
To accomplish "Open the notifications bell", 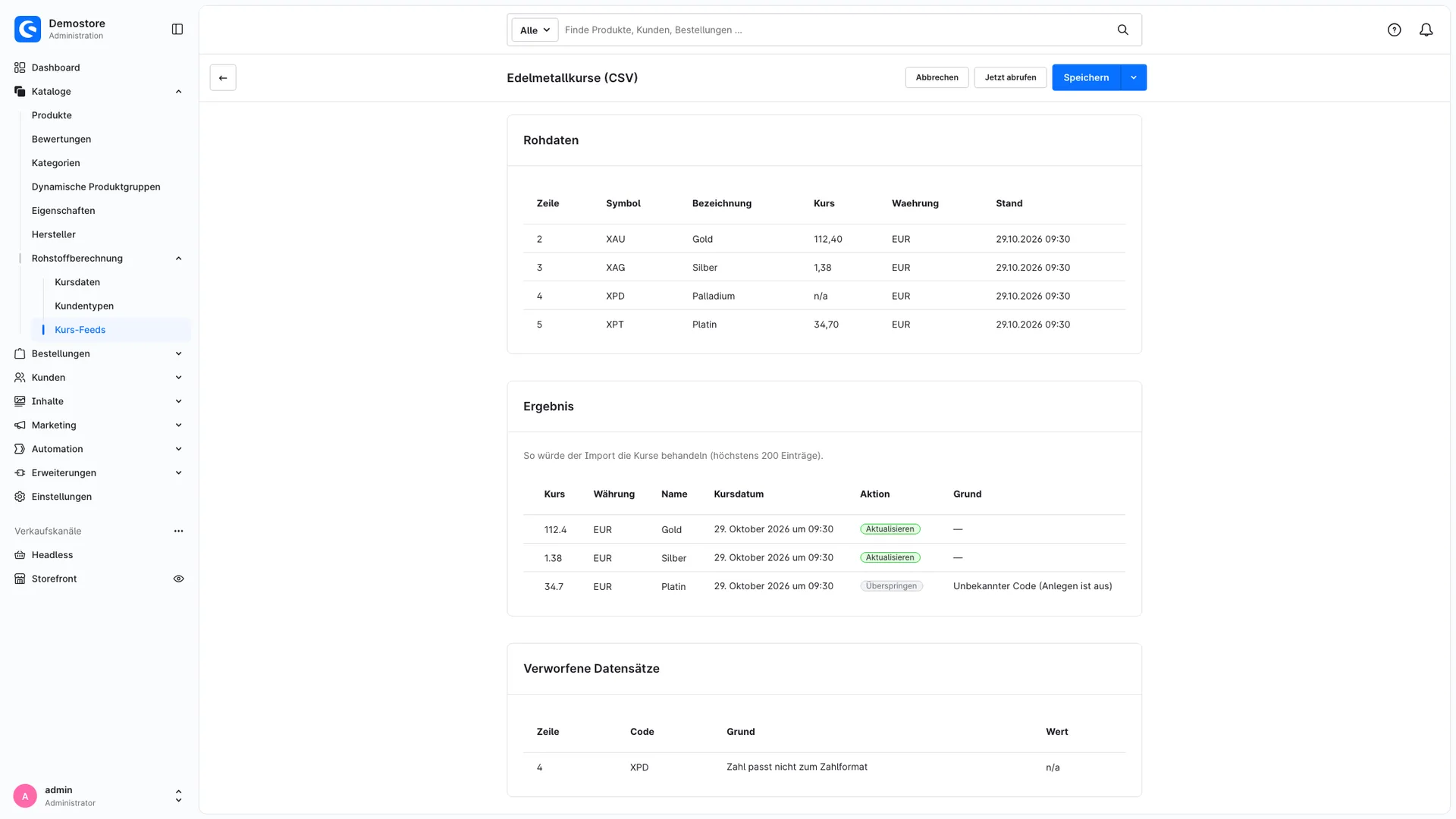I will (1426, 30).
